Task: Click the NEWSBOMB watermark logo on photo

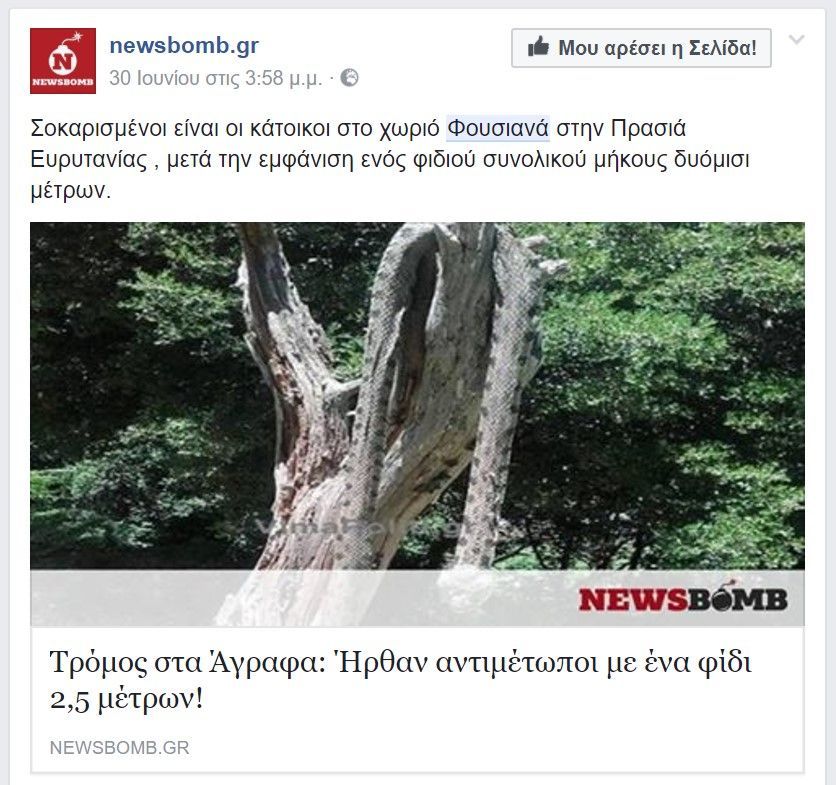Action: (683, 598)
